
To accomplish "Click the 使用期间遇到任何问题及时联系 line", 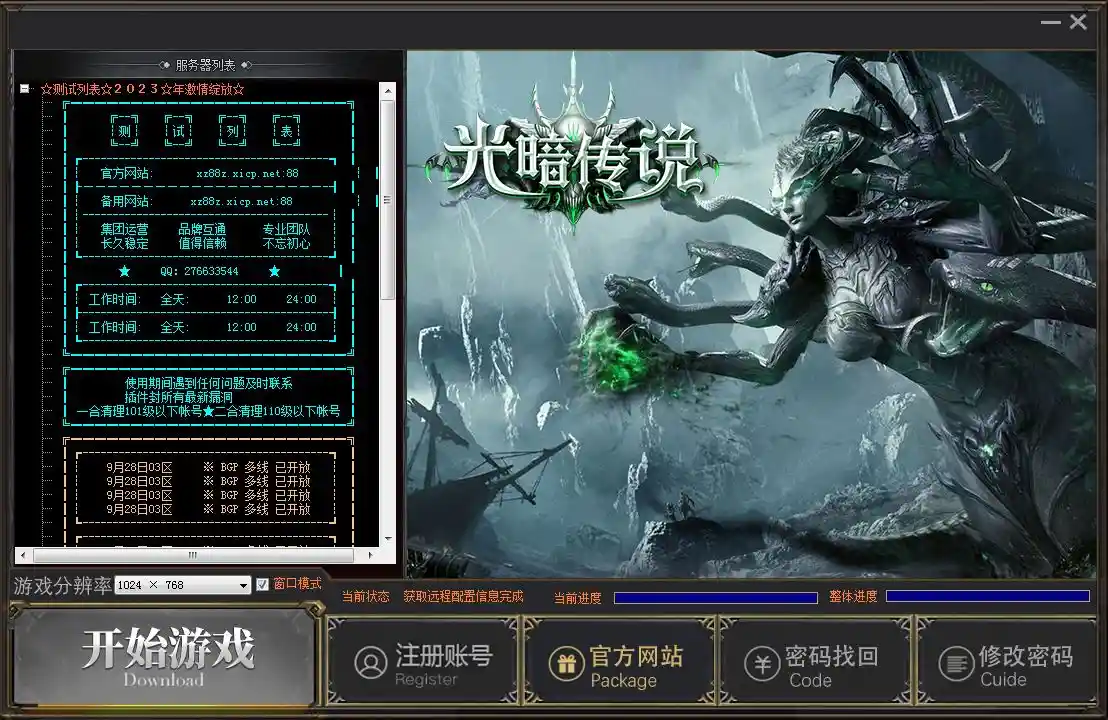I will (208, 384).
